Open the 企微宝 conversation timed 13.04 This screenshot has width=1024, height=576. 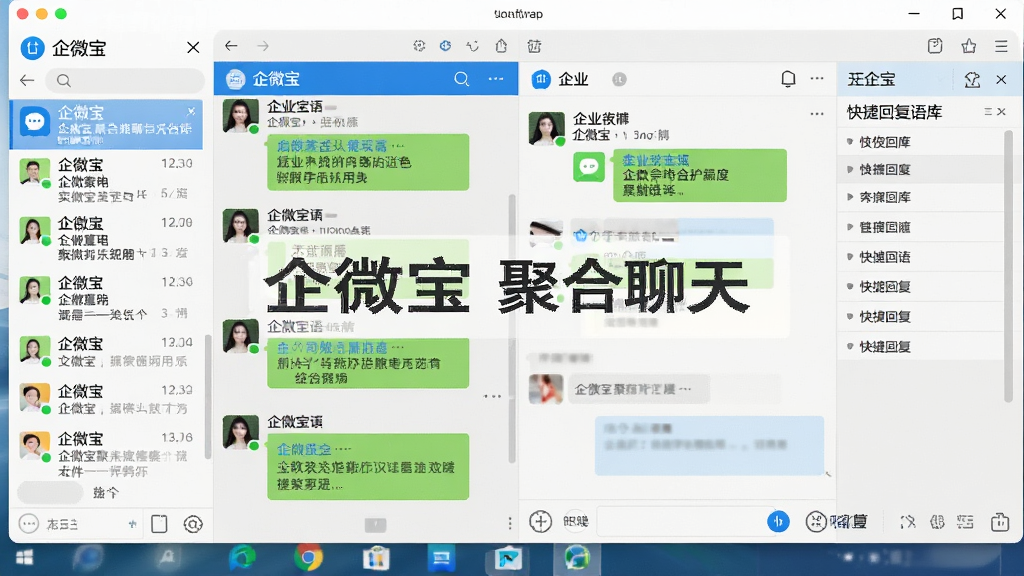[107, 351]
